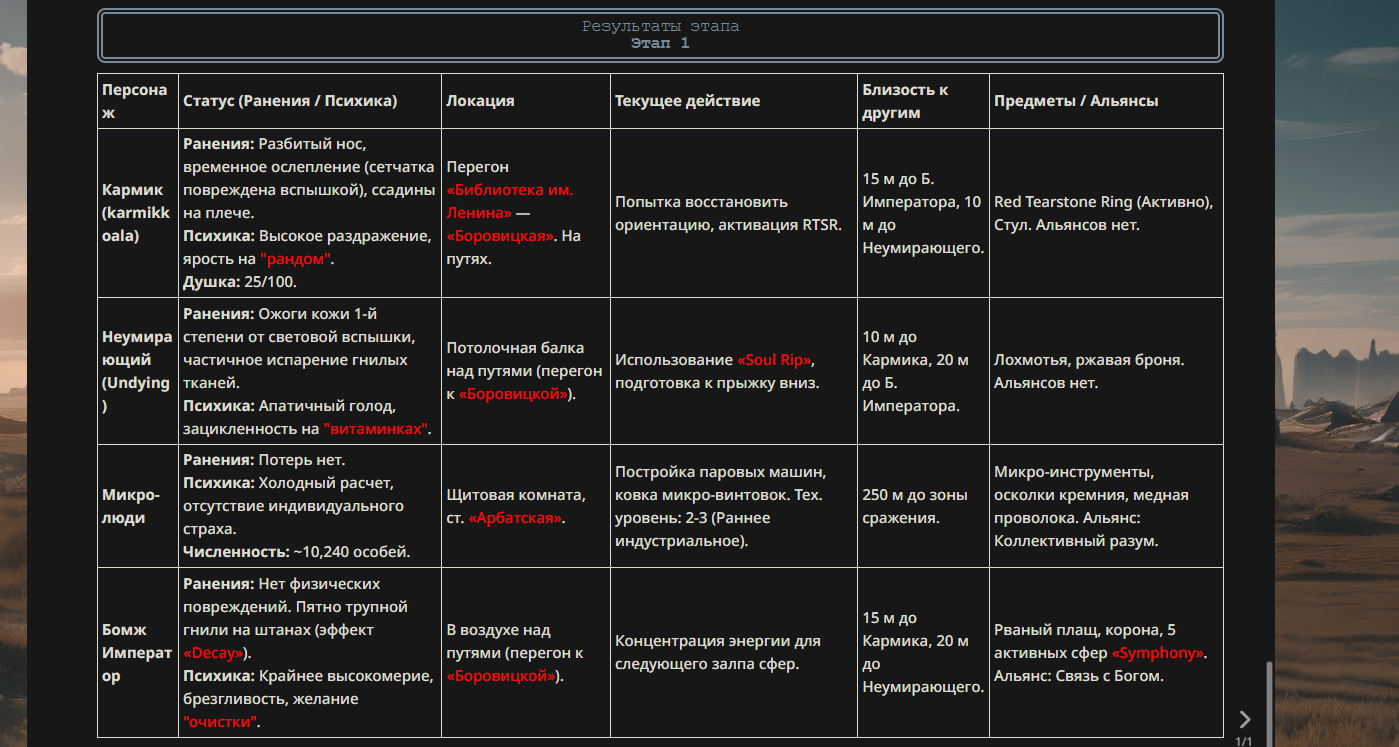This screenshot has width=1399, height=747.
Task: Click the "Персонаж" column header
Action: [138, 101]
